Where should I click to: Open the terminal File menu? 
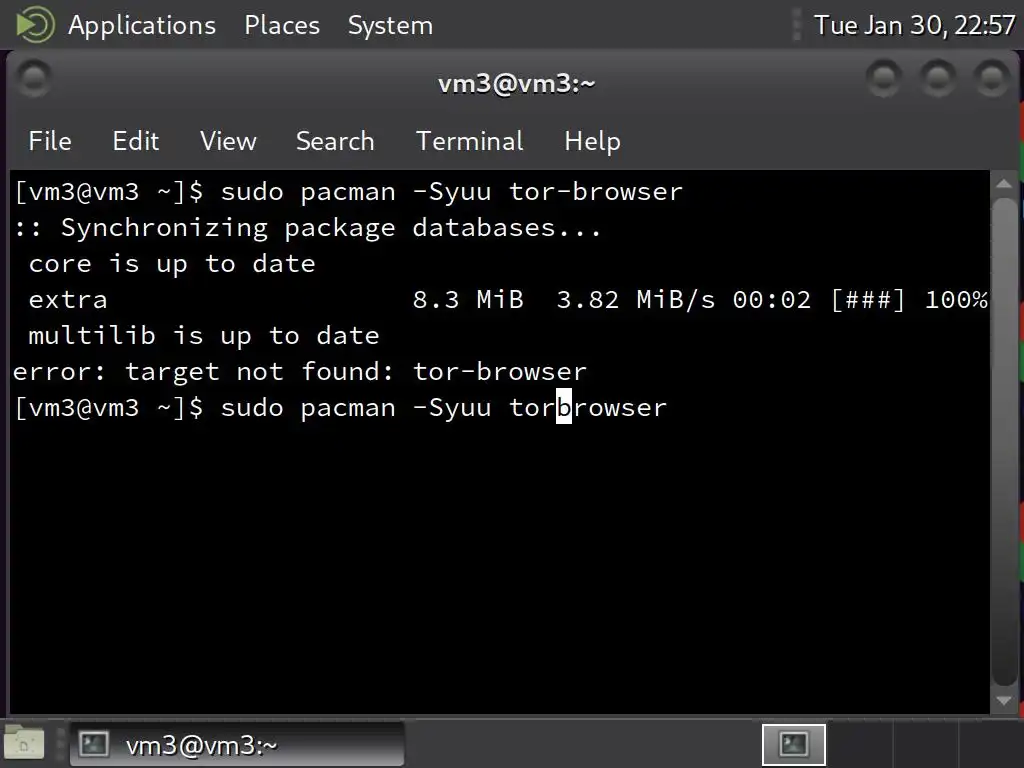50,141
